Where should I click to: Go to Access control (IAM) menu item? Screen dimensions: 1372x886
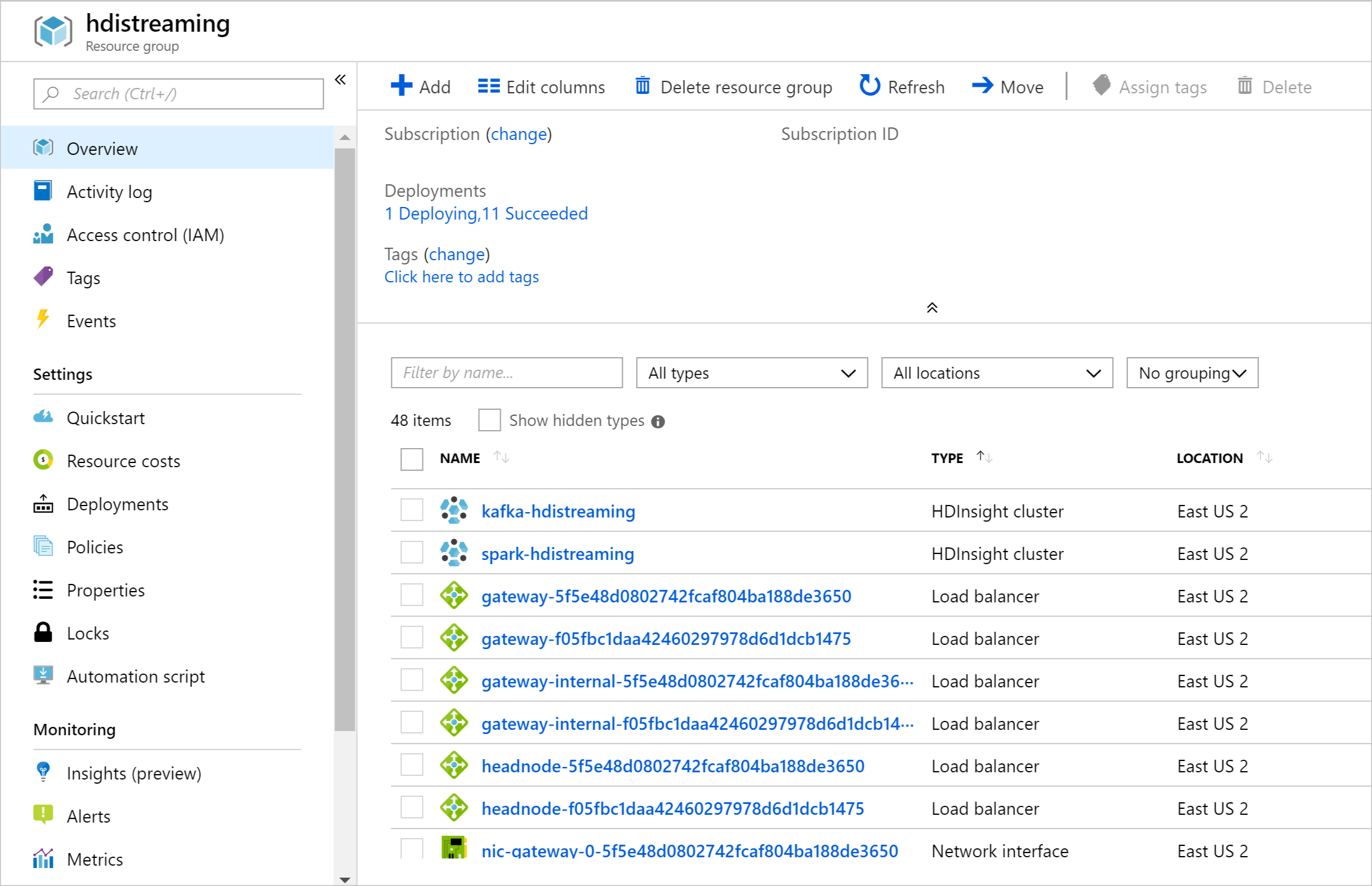[145, 235]
